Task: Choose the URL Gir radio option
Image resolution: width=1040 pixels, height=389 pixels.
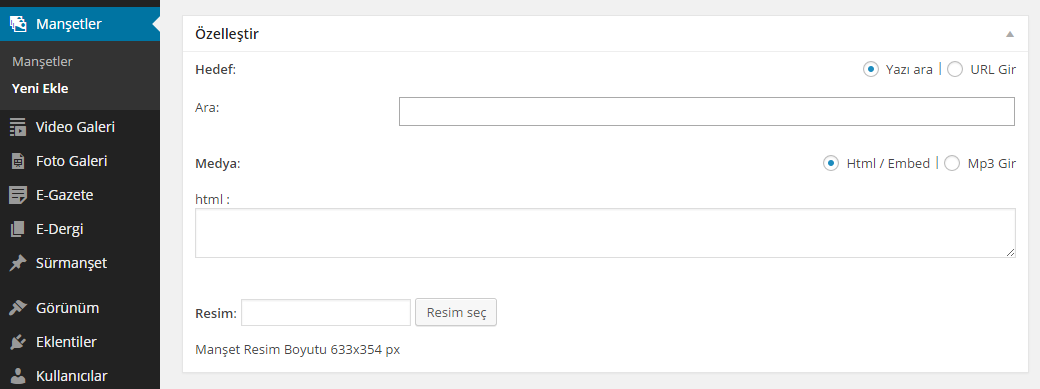Action: [x=954, y=69]
